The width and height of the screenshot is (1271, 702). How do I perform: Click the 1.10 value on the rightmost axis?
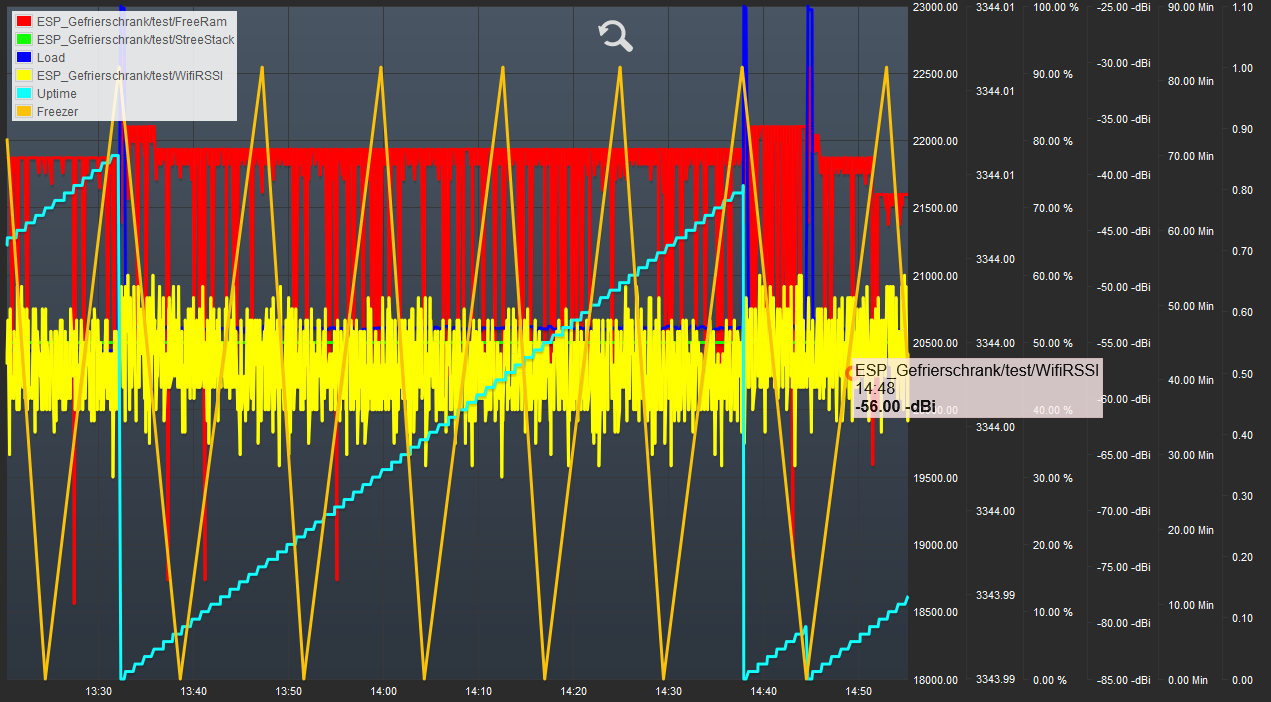point(1242,7)
